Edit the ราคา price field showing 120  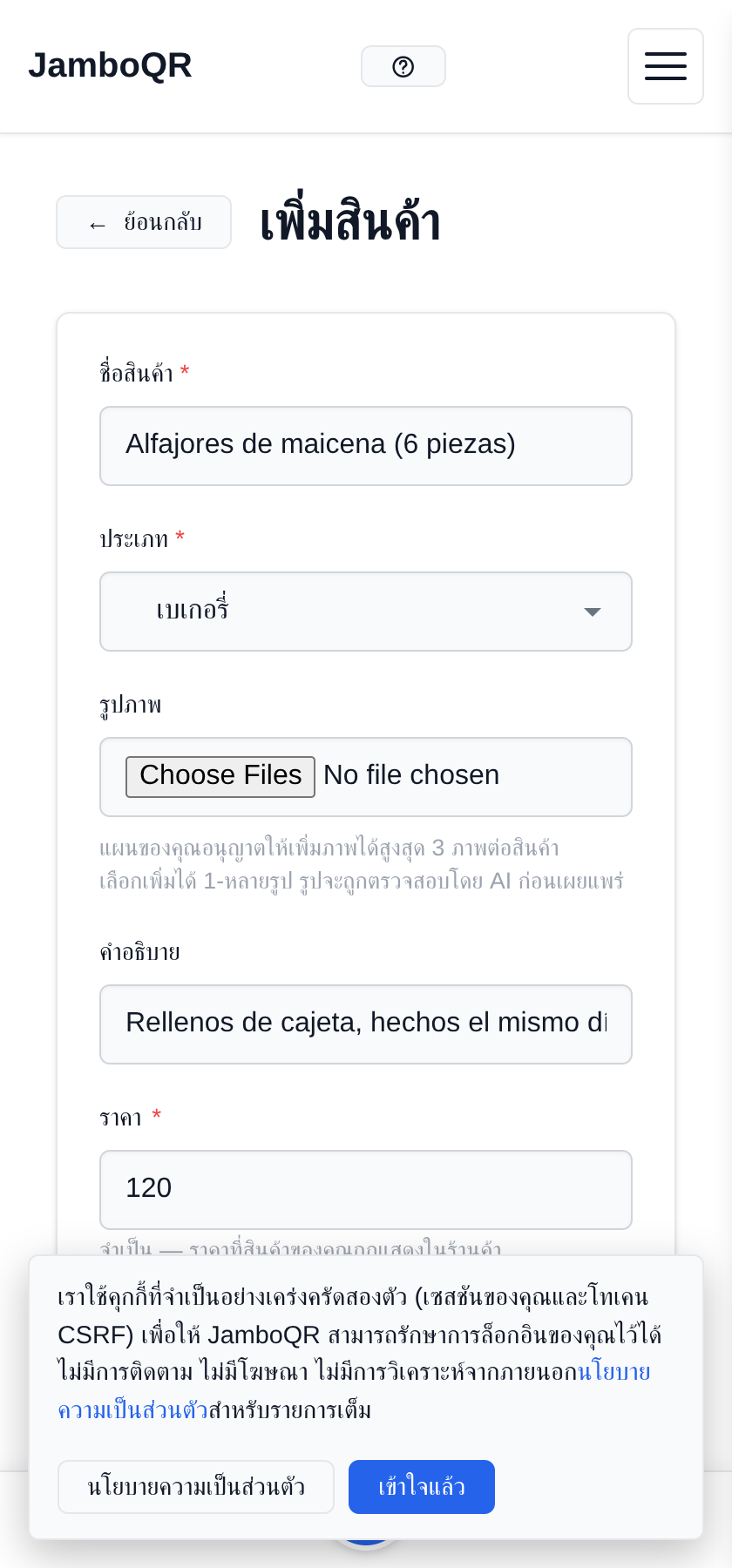point(366,1190)
